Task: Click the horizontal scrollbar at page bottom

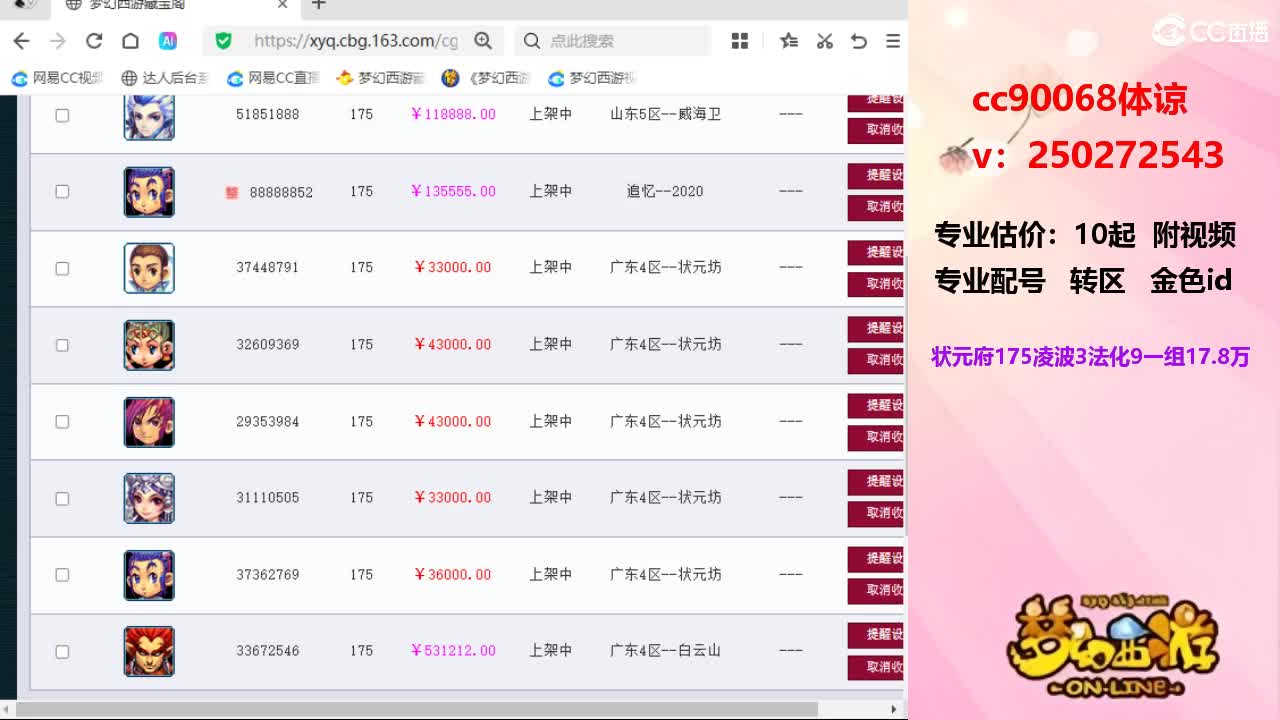Action: pyautogui.click(x=418, y=709)
